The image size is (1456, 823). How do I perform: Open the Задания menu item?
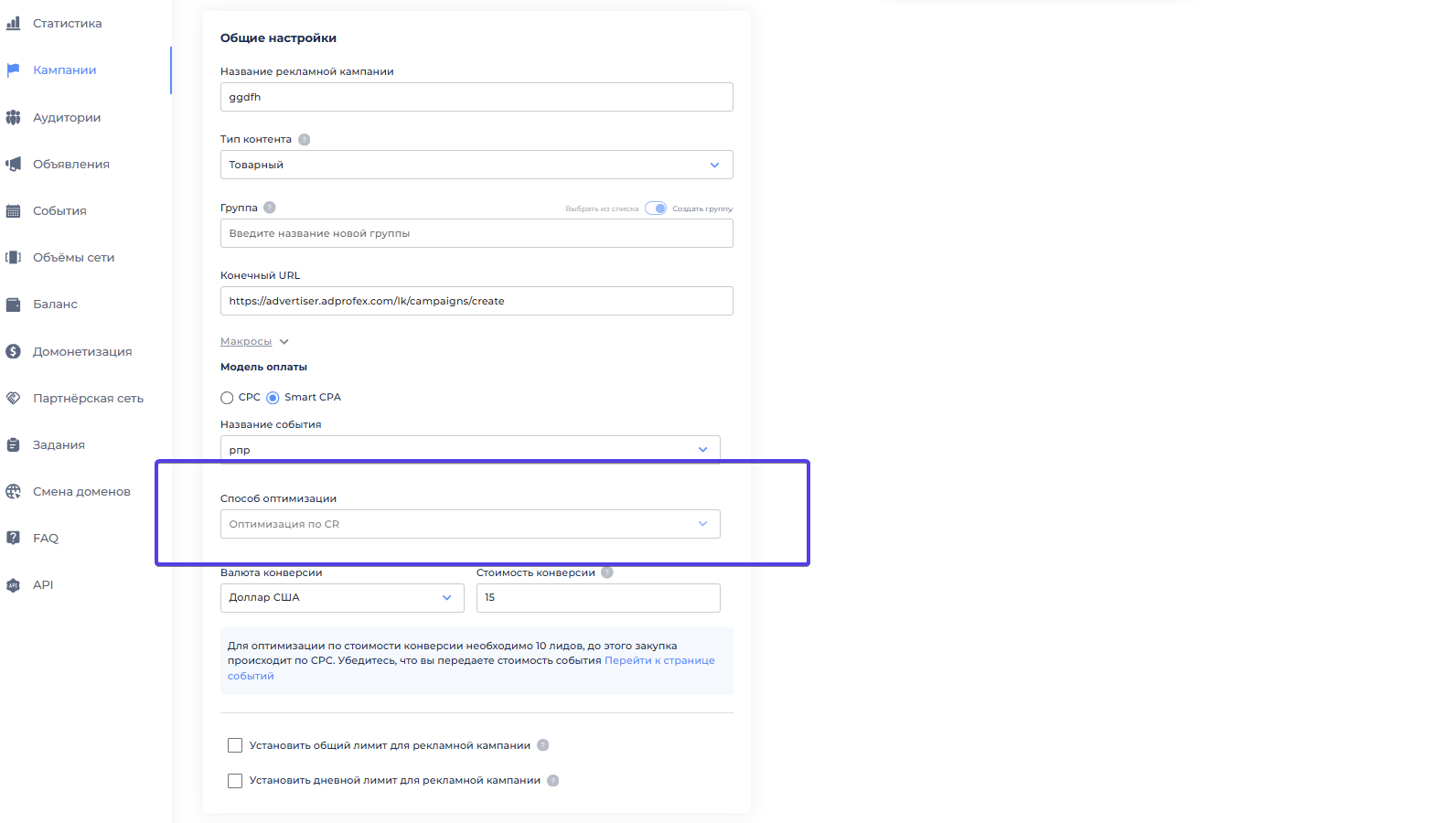tap(59, 445)
